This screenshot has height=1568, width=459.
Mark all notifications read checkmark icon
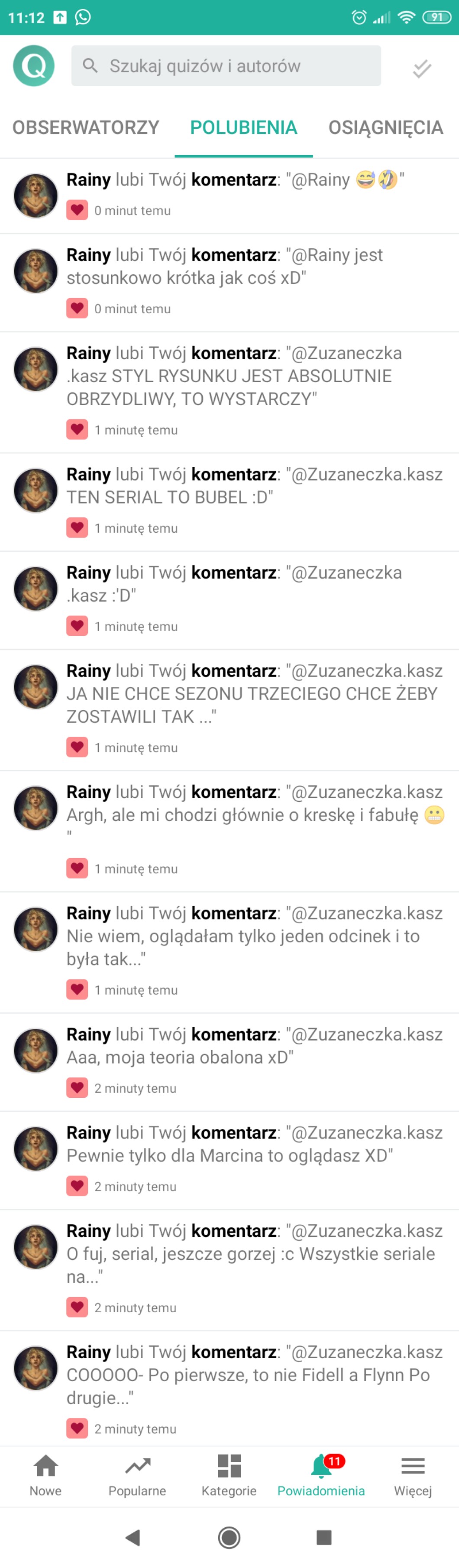(422, 68)
